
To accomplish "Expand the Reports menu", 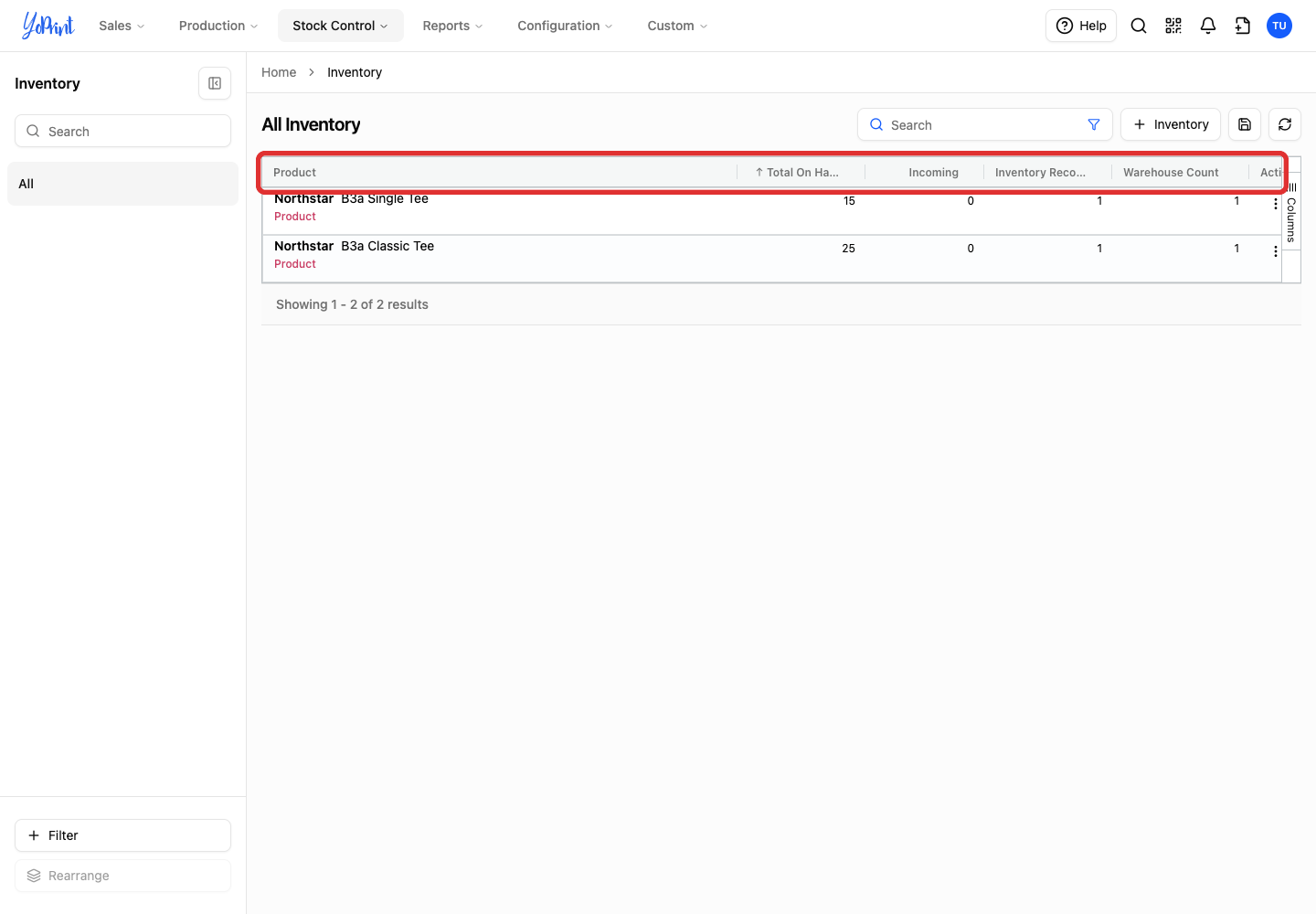I will (452, 26).
